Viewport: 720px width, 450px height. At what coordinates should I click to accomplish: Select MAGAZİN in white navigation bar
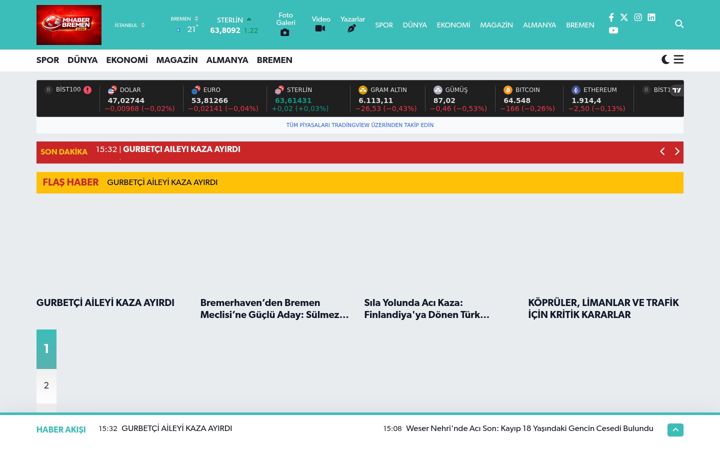(x=177, y=60)
